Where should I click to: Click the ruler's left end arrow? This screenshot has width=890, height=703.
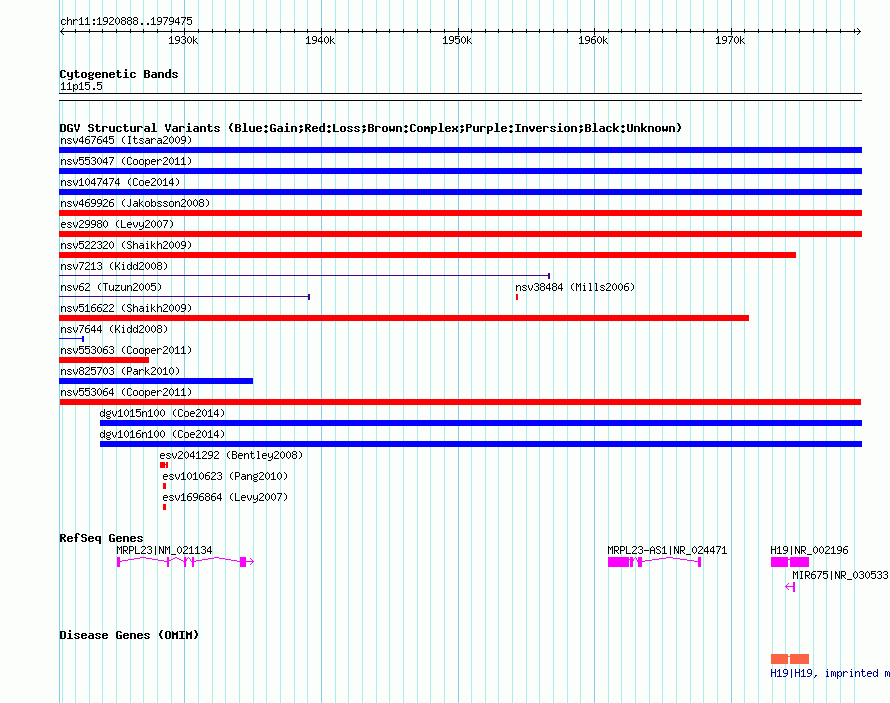pos(62,31)
